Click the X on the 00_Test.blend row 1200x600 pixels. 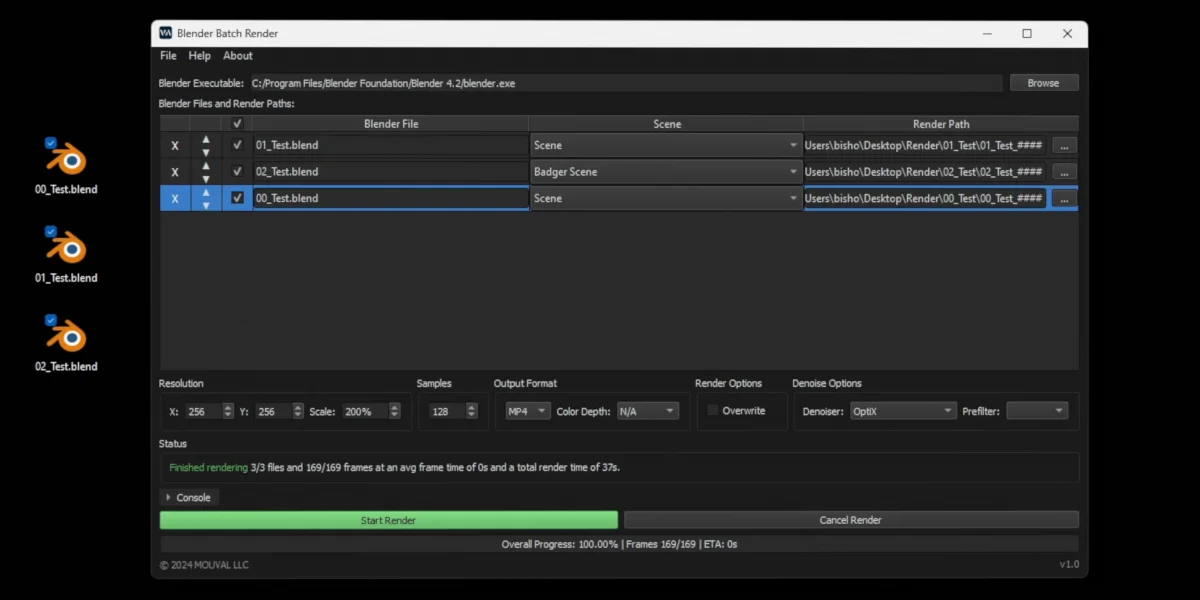tap(175, 199)
